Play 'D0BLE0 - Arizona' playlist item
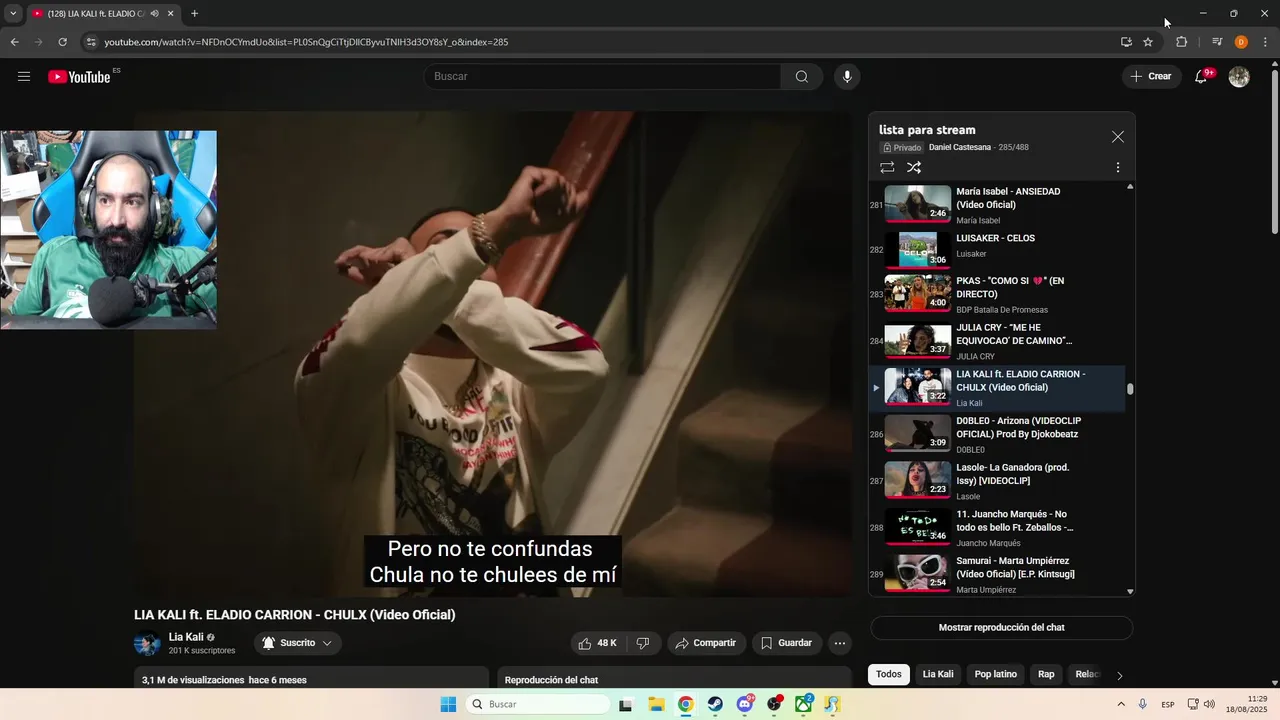The height and width of the screenshot is (720, 1280). click(x=997, y=434)
